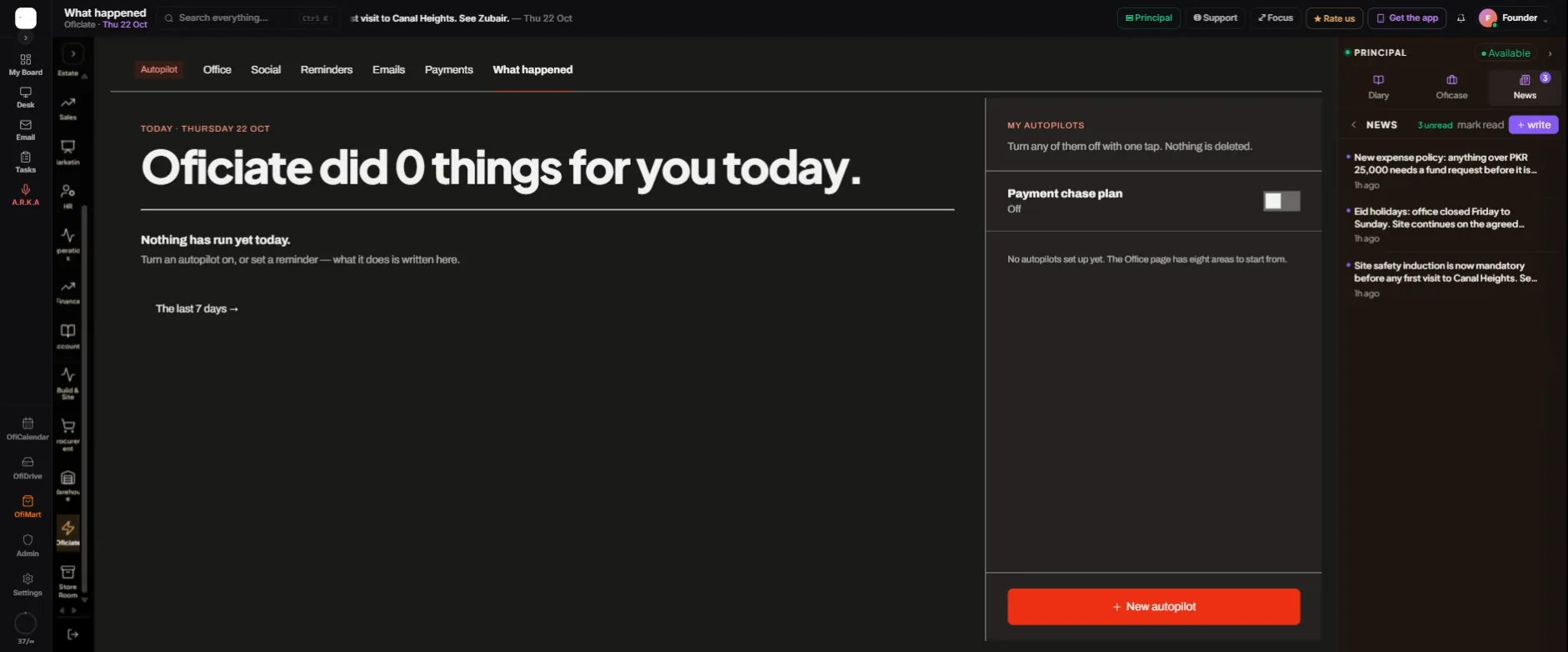Open the Store Room module
The height and width of the screenshot is (652, 1568).
point(68,582)
